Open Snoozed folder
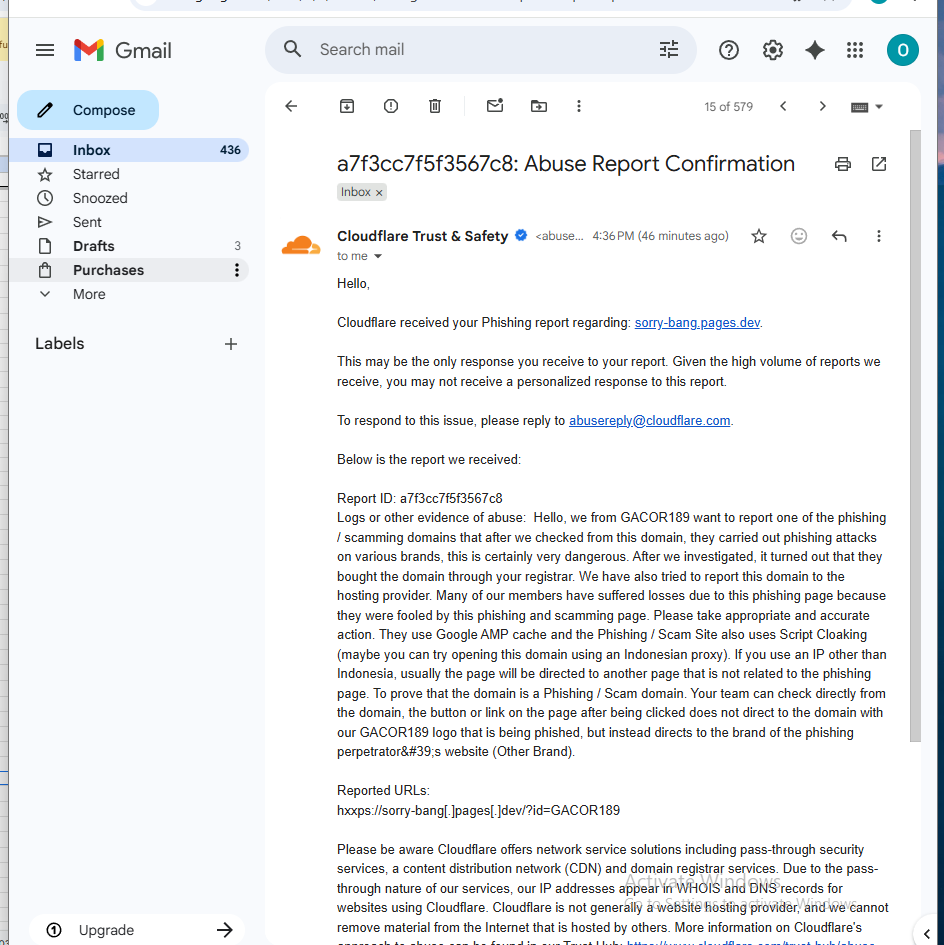944x945 pixels. 129,198
